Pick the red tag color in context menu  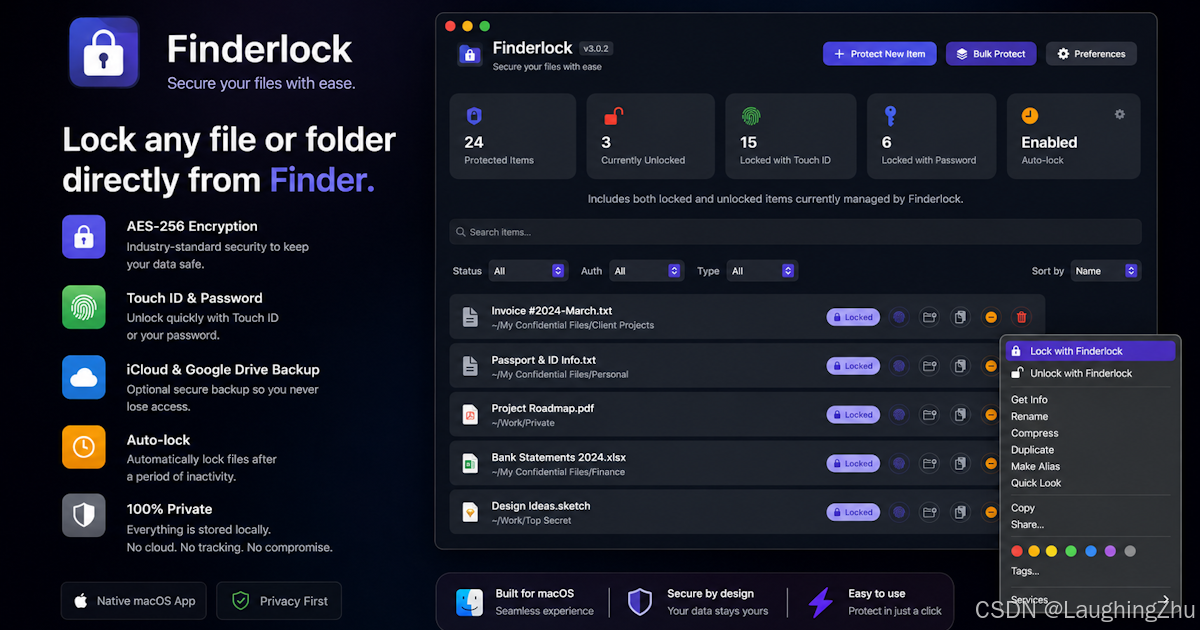[1017, 551]
